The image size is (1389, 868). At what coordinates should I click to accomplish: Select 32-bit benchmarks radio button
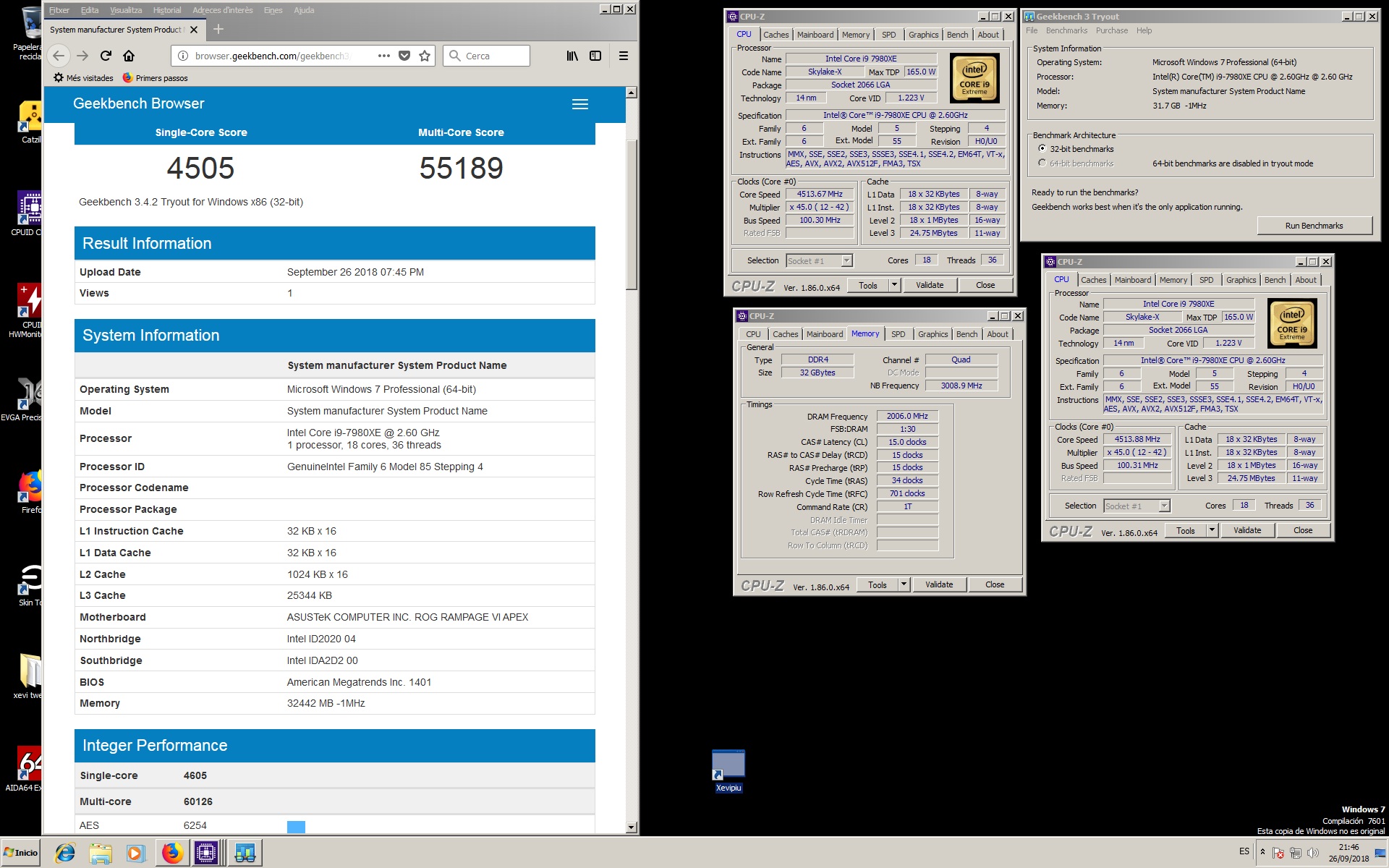coord(1042,148)
